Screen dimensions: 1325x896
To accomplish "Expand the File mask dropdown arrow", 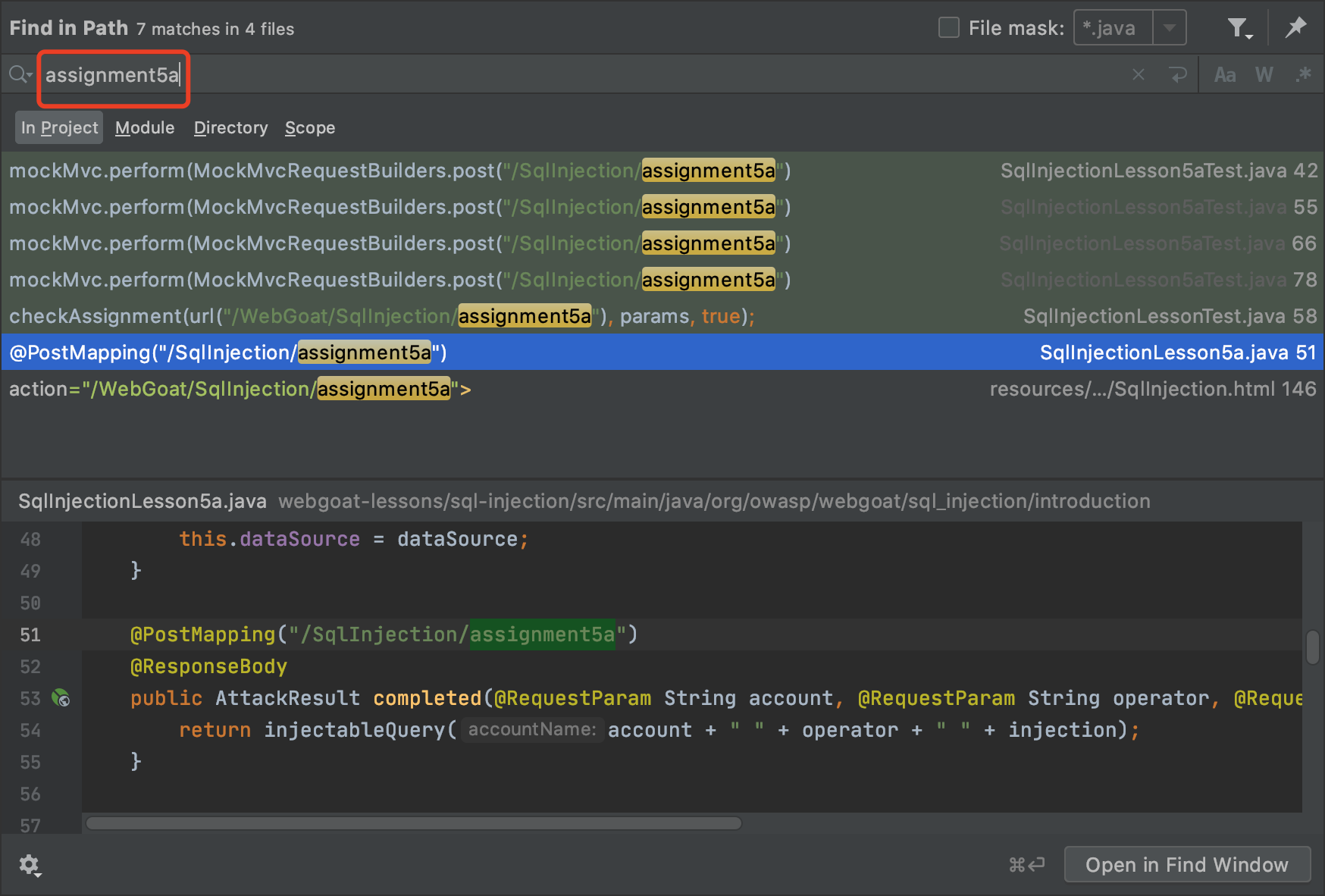I will pyautogui.click(x=1170, y=28).
